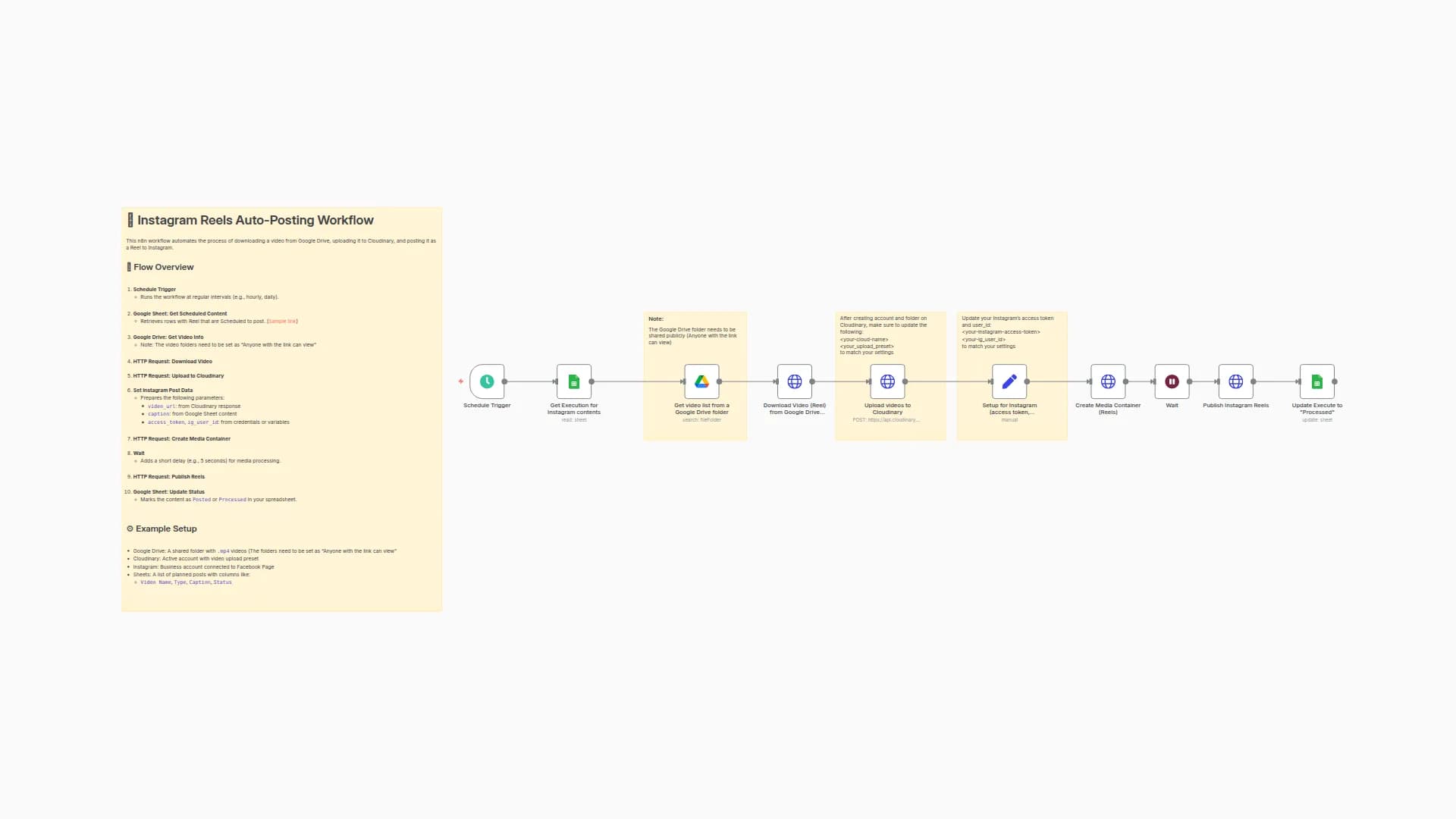Click the red lightning trigger indicator
Image resolution: width=1456 pixels, height=819 pixels.
[460, 381]
